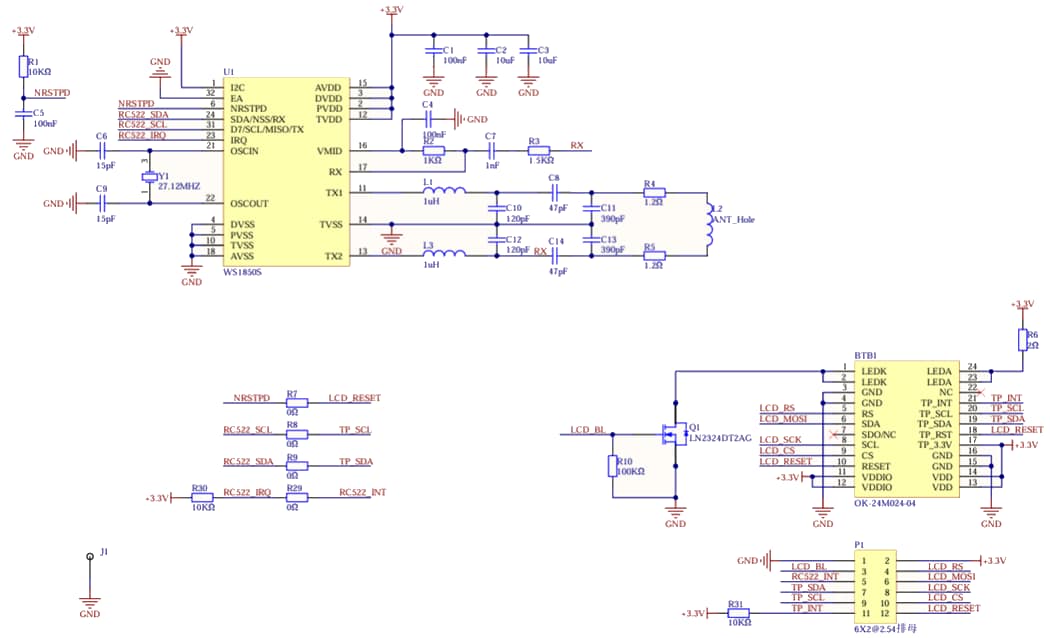Viewport: 1050px width, 638px height.
Task: Click the crystal oscillator Y1 27.12MHZ symbol
Action: tap(148, 175)
